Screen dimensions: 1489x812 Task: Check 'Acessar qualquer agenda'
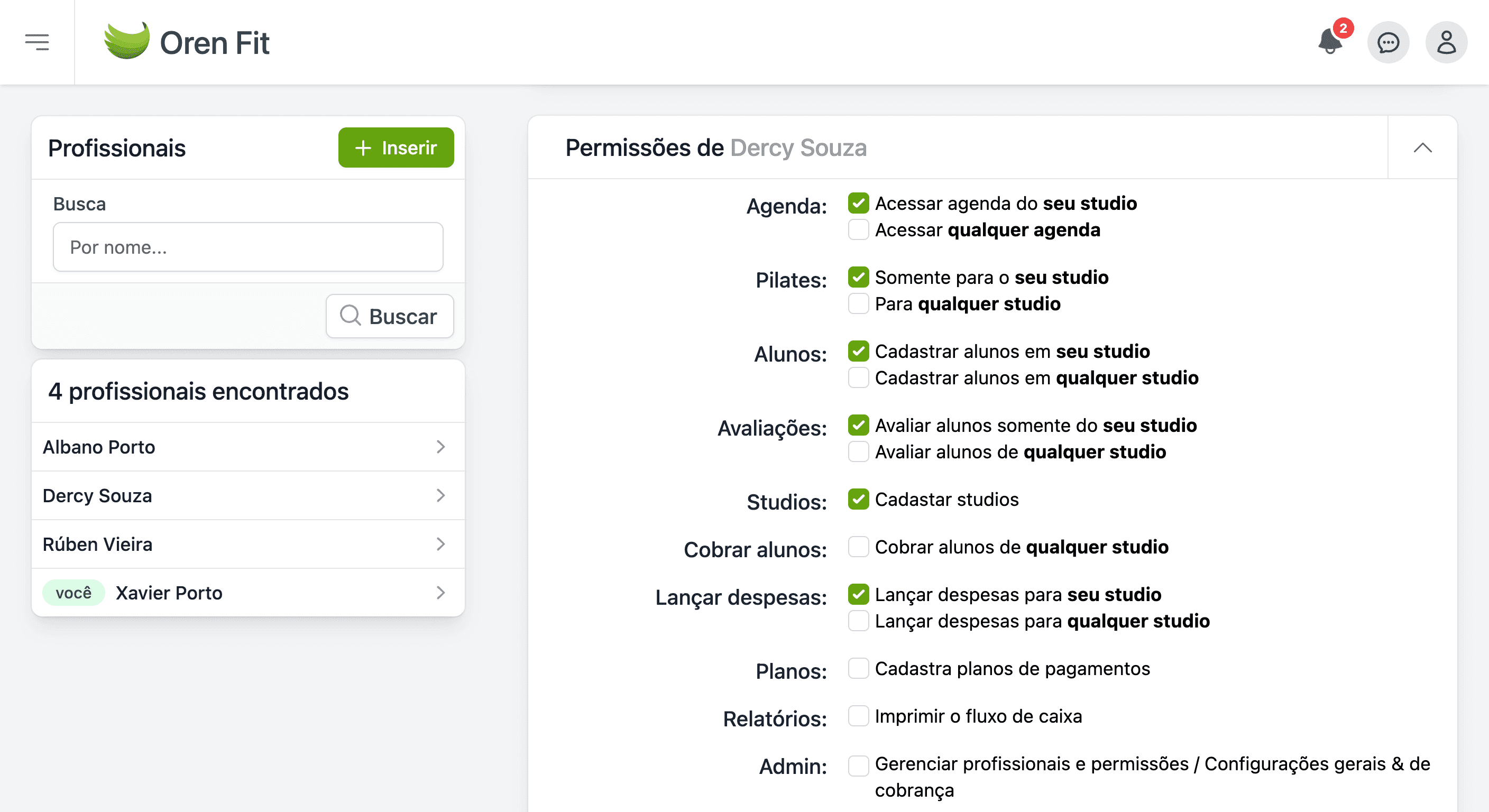click(x=858, y=230)
